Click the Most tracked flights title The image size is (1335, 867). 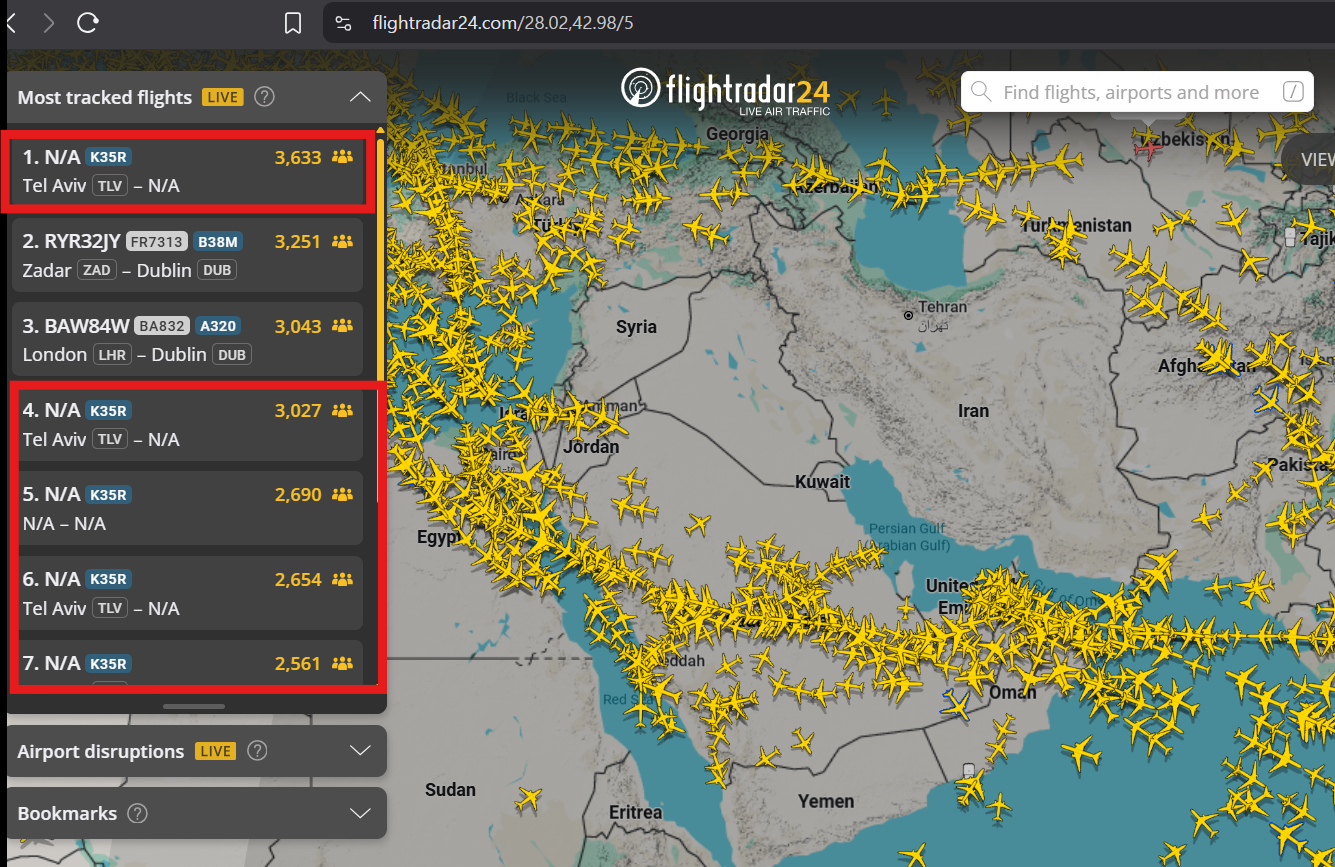coord(105,97)
